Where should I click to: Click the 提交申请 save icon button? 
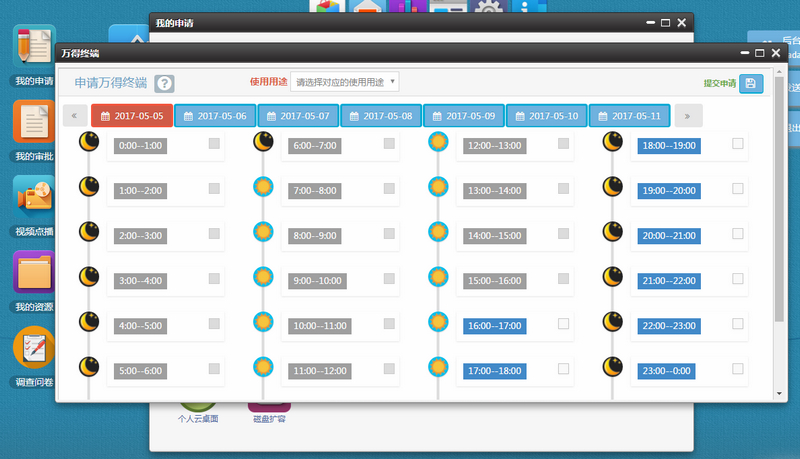click(x=751, y=84)
